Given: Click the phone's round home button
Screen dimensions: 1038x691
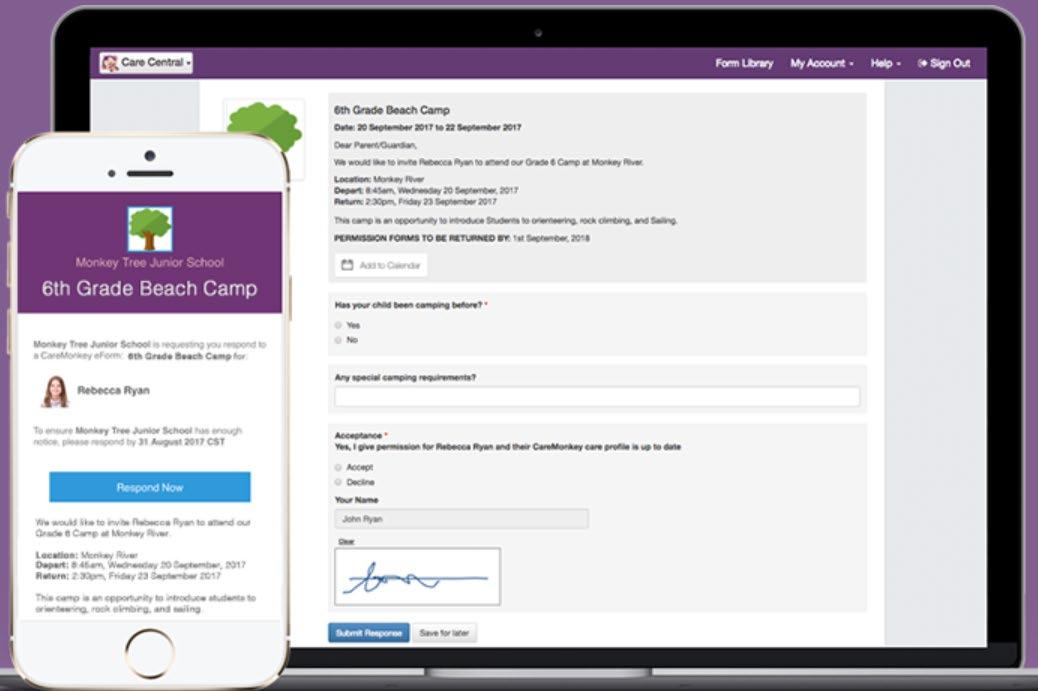Looking at the screenshot, I should (x=150, y=653).
